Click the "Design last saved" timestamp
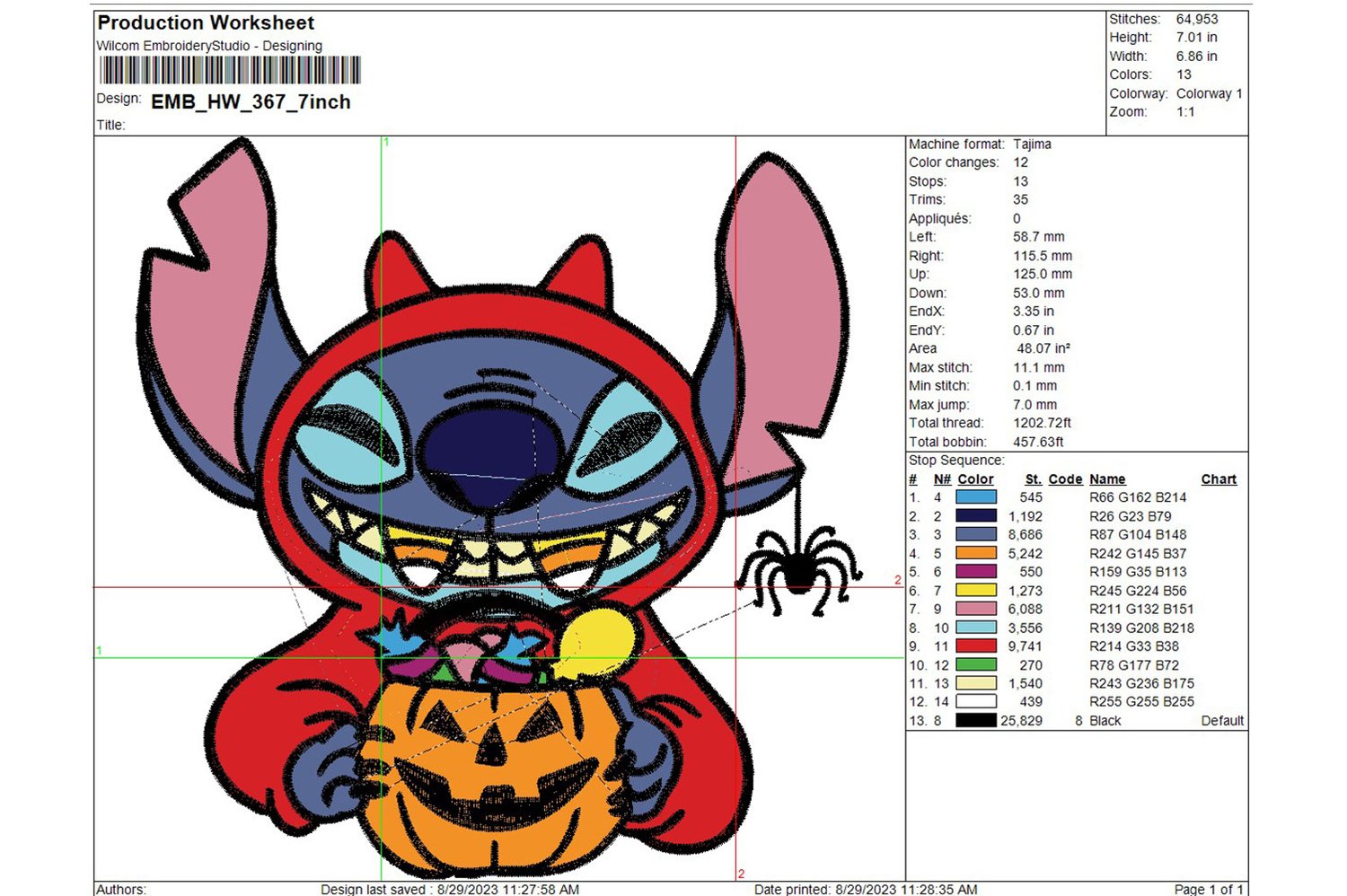Image resolution: width=1347 pixels, height=896 pixels. pyautogui.click(x=450, y=889)
